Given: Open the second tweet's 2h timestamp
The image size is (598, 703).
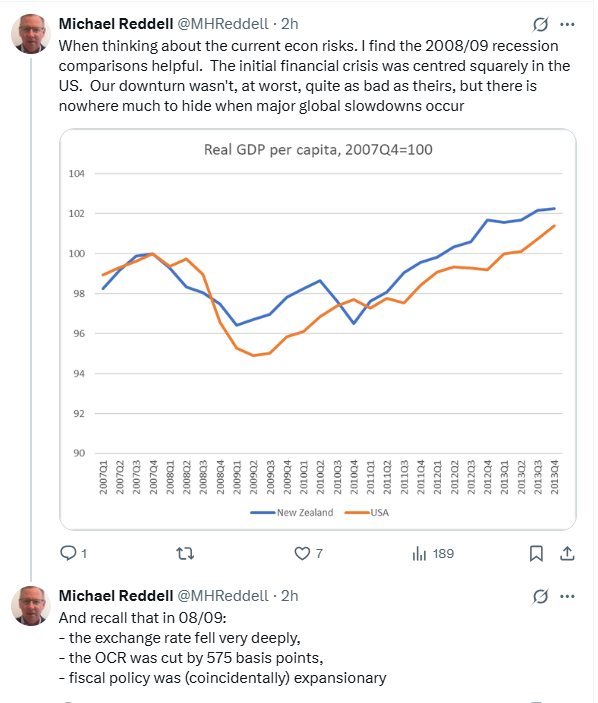Looking at the screenshot, I should [x=290, y=596].
